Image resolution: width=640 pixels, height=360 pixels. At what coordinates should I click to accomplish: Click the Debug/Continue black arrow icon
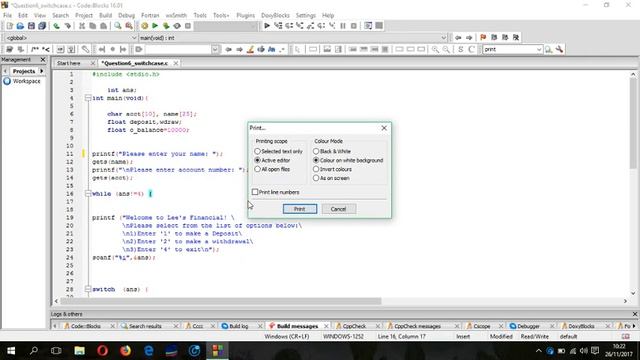point(267,26)
